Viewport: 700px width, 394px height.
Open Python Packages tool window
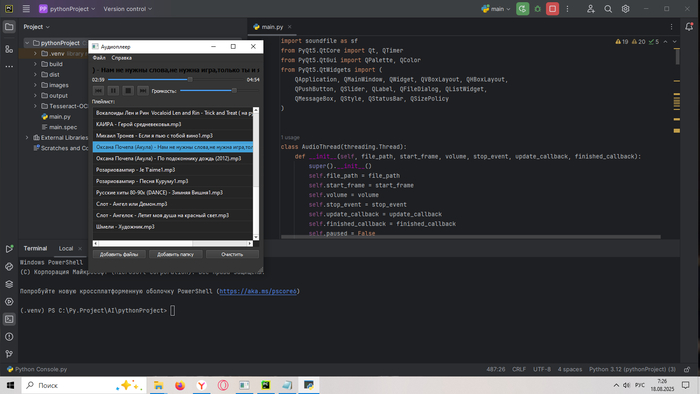click(x=9, y=284)
